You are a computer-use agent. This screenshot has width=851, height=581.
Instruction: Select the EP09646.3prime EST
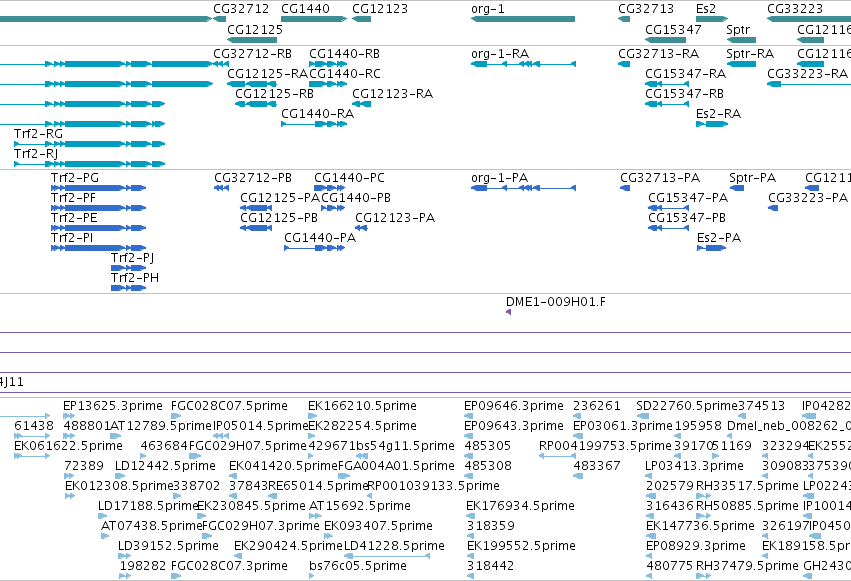pyautogui.click(x=468, y=416)
